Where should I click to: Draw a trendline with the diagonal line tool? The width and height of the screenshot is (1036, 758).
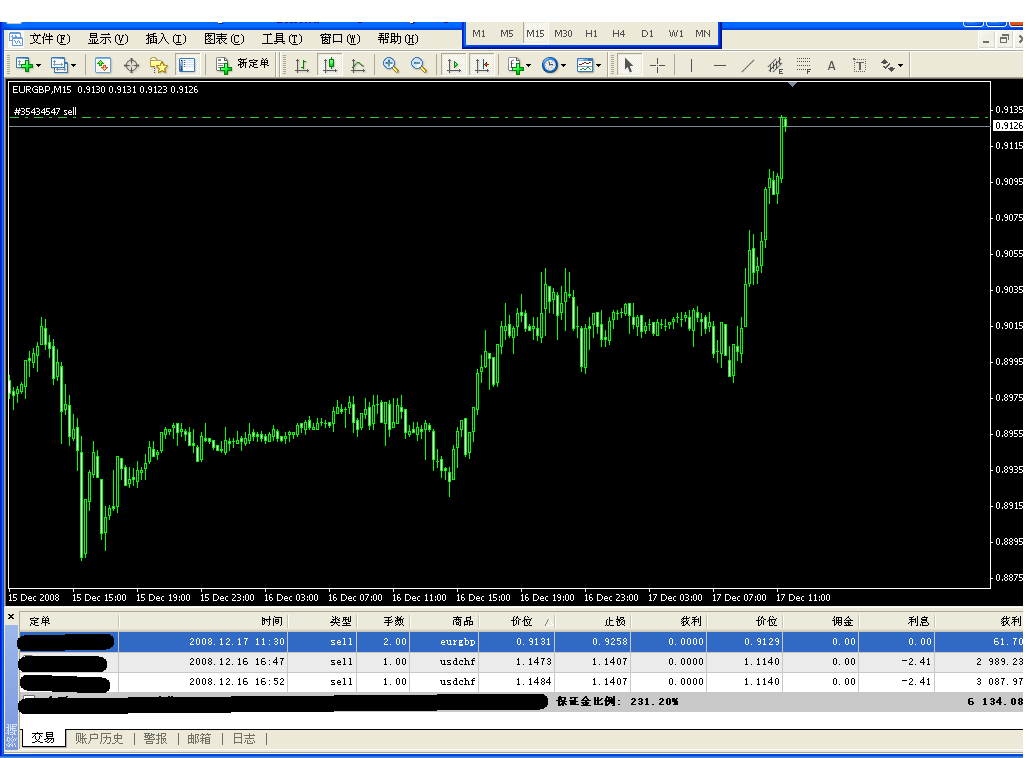[x=747, y=65]
